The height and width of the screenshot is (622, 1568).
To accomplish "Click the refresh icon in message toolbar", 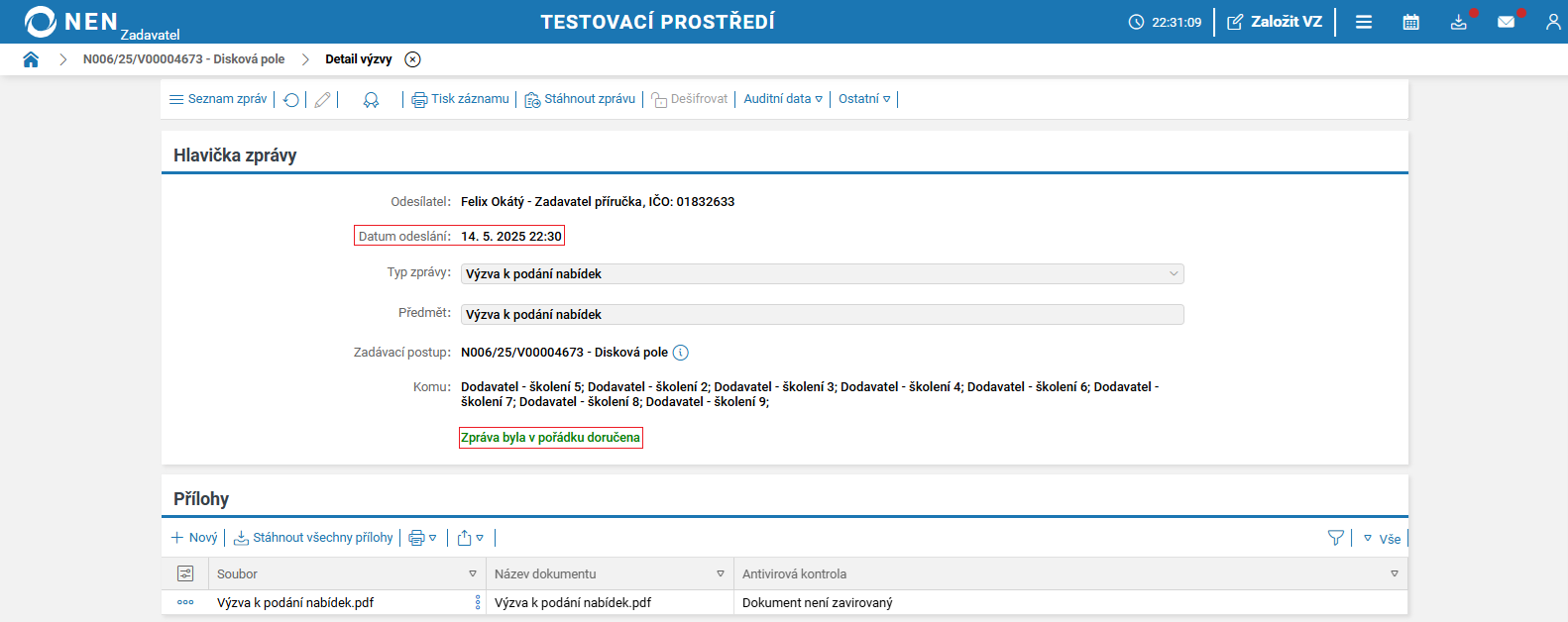I will click(291, 100).
